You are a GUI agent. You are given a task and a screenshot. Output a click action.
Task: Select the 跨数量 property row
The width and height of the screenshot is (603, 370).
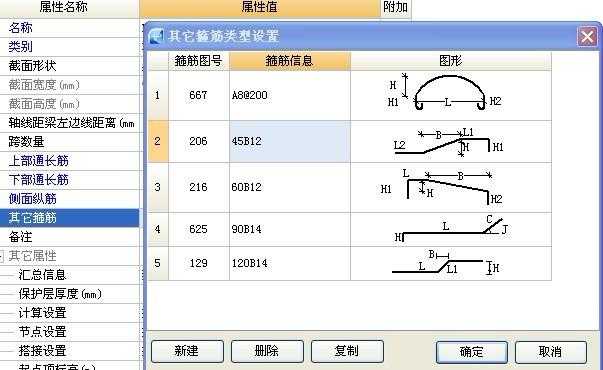(70, 142)
